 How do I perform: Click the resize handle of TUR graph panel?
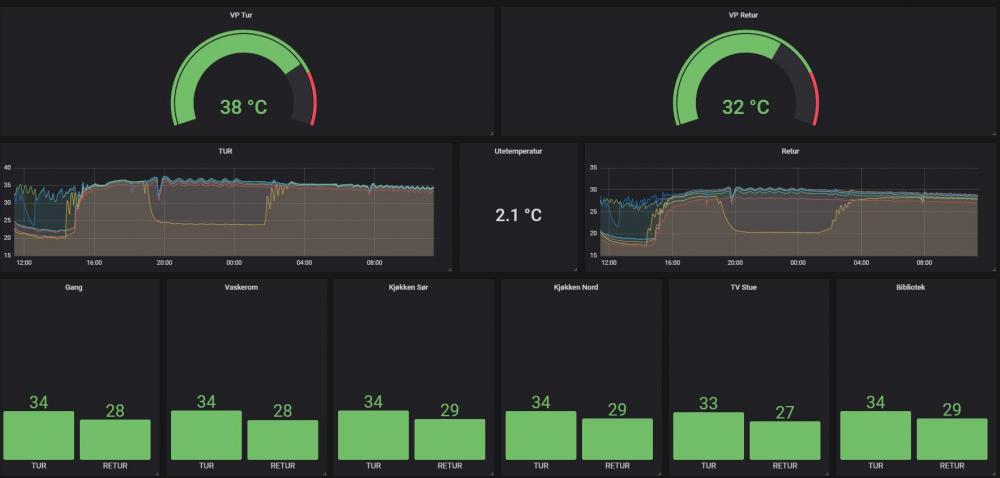click(x=449, y=268)
